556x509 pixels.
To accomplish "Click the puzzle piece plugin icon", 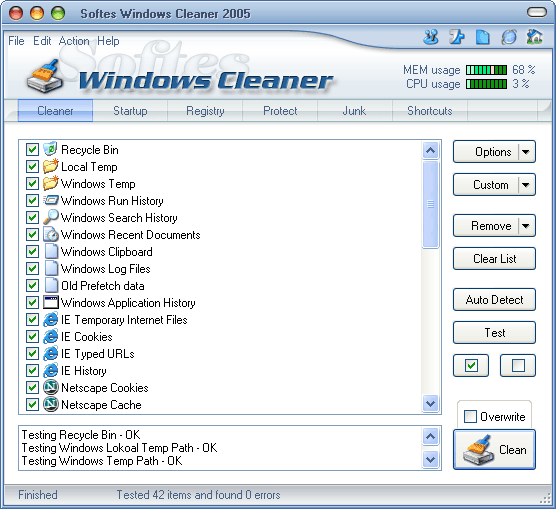I will [x=457, y=37].
